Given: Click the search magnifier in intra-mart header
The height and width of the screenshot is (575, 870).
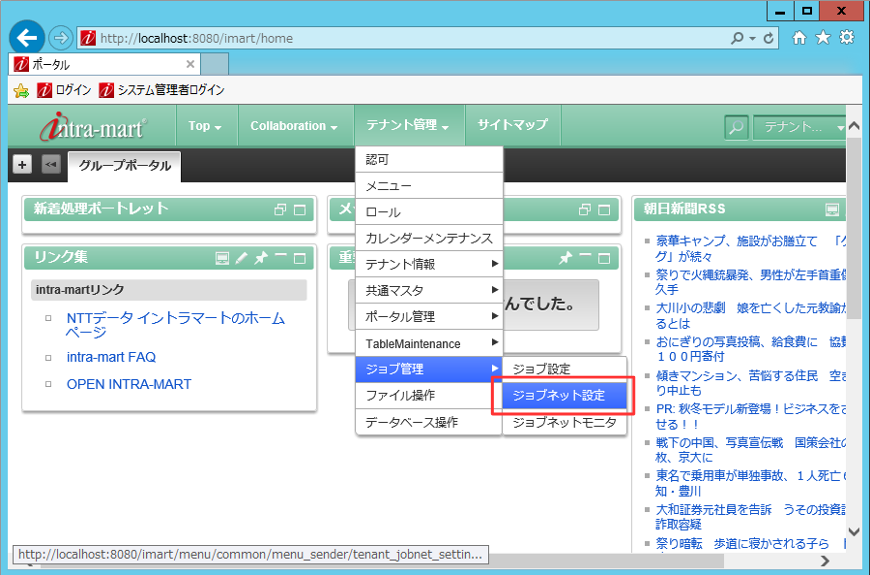Looking at the screenshot, I should [736, 128].
